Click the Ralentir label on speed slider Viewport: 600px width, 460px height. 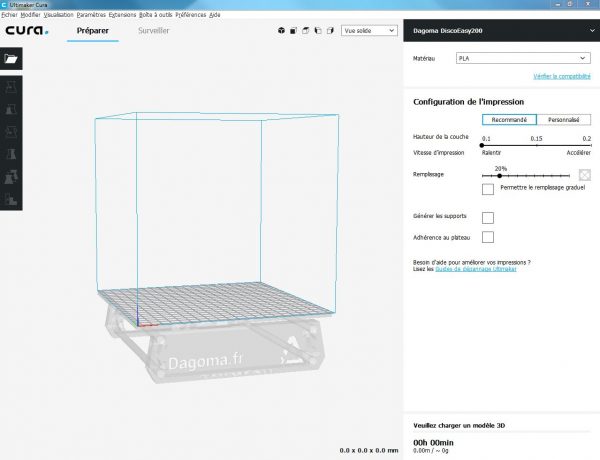click(491, 153)
